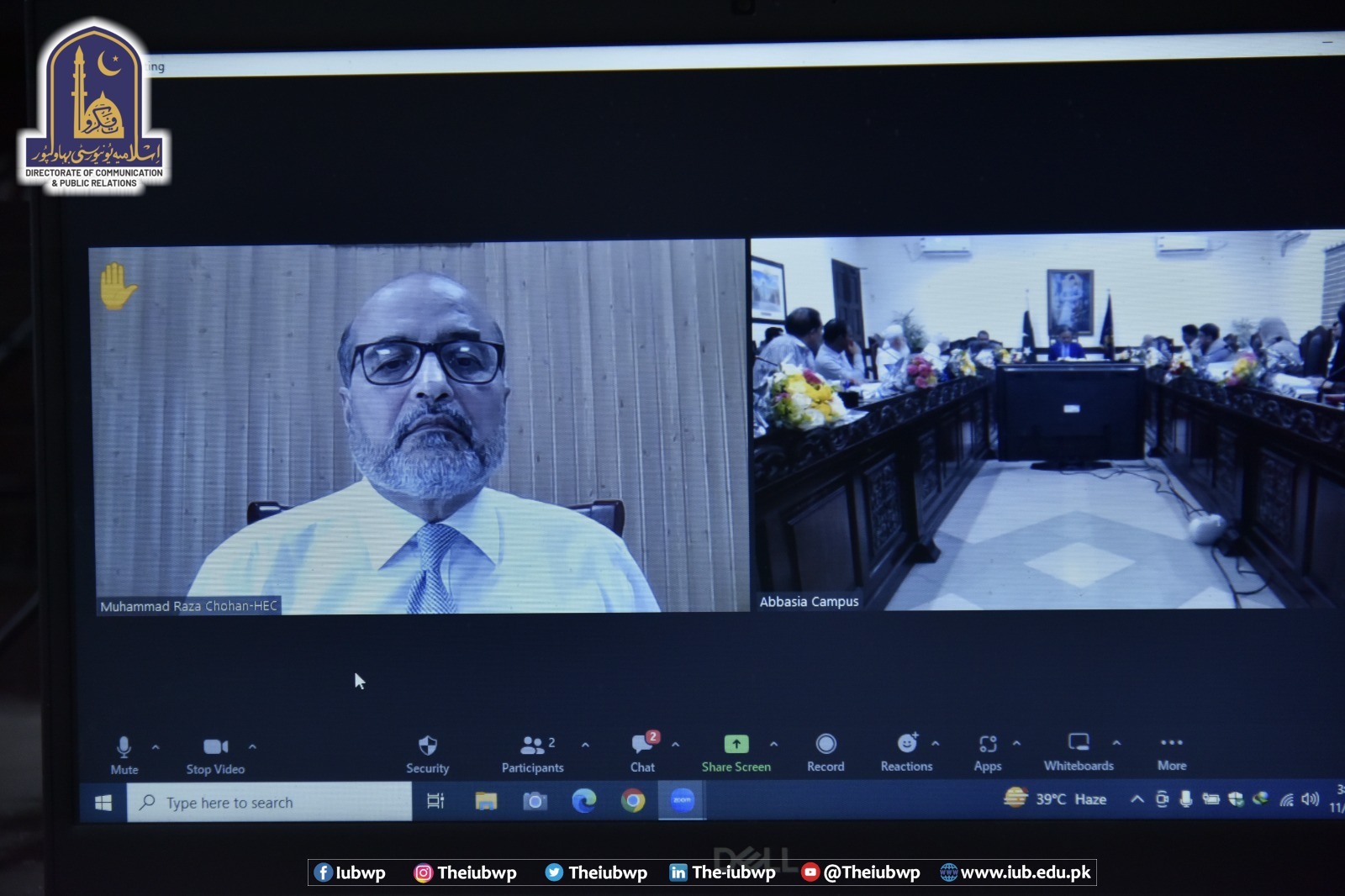Expand share options arrow beside Share Screen
Viewport: 1345px width, 896px height.
(773, 744)
